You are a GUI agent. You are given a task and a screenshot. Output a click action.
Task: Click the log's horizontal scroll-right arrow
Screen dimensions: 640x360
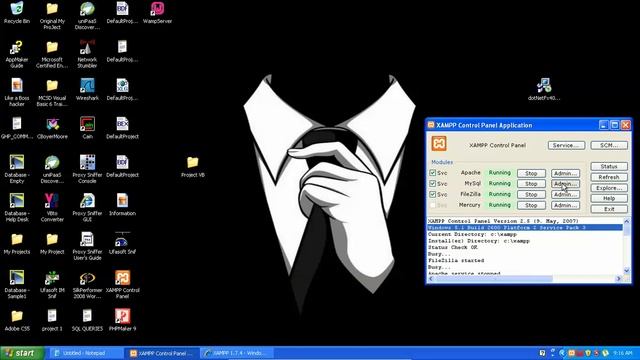pyautogui.click(x=619, y=278)
